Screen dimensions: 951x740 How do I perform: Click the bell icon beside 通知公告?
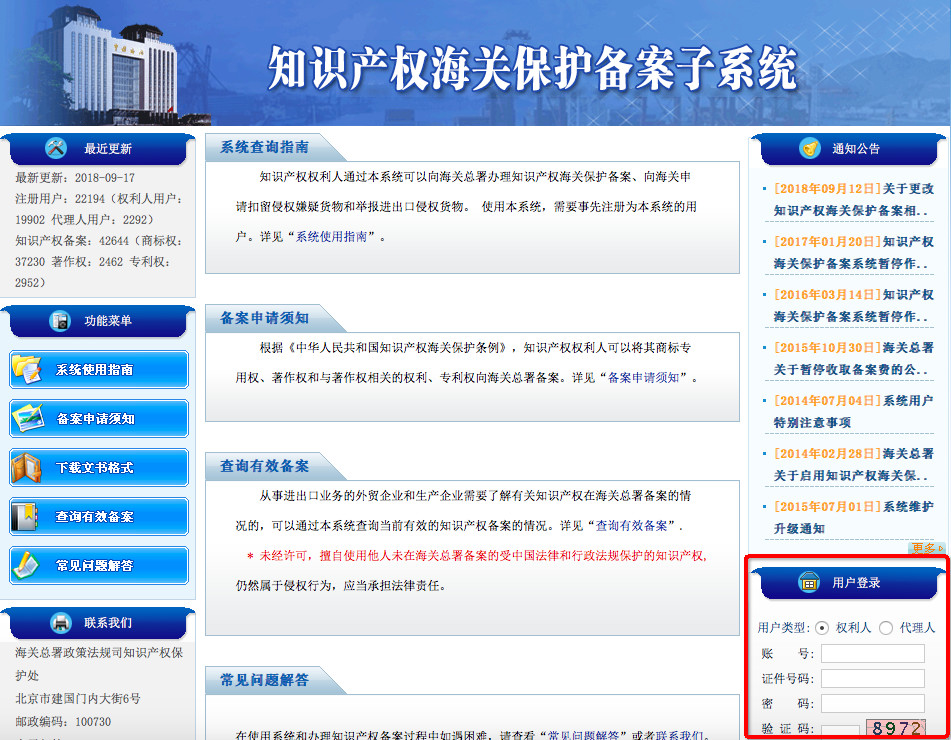809,148
